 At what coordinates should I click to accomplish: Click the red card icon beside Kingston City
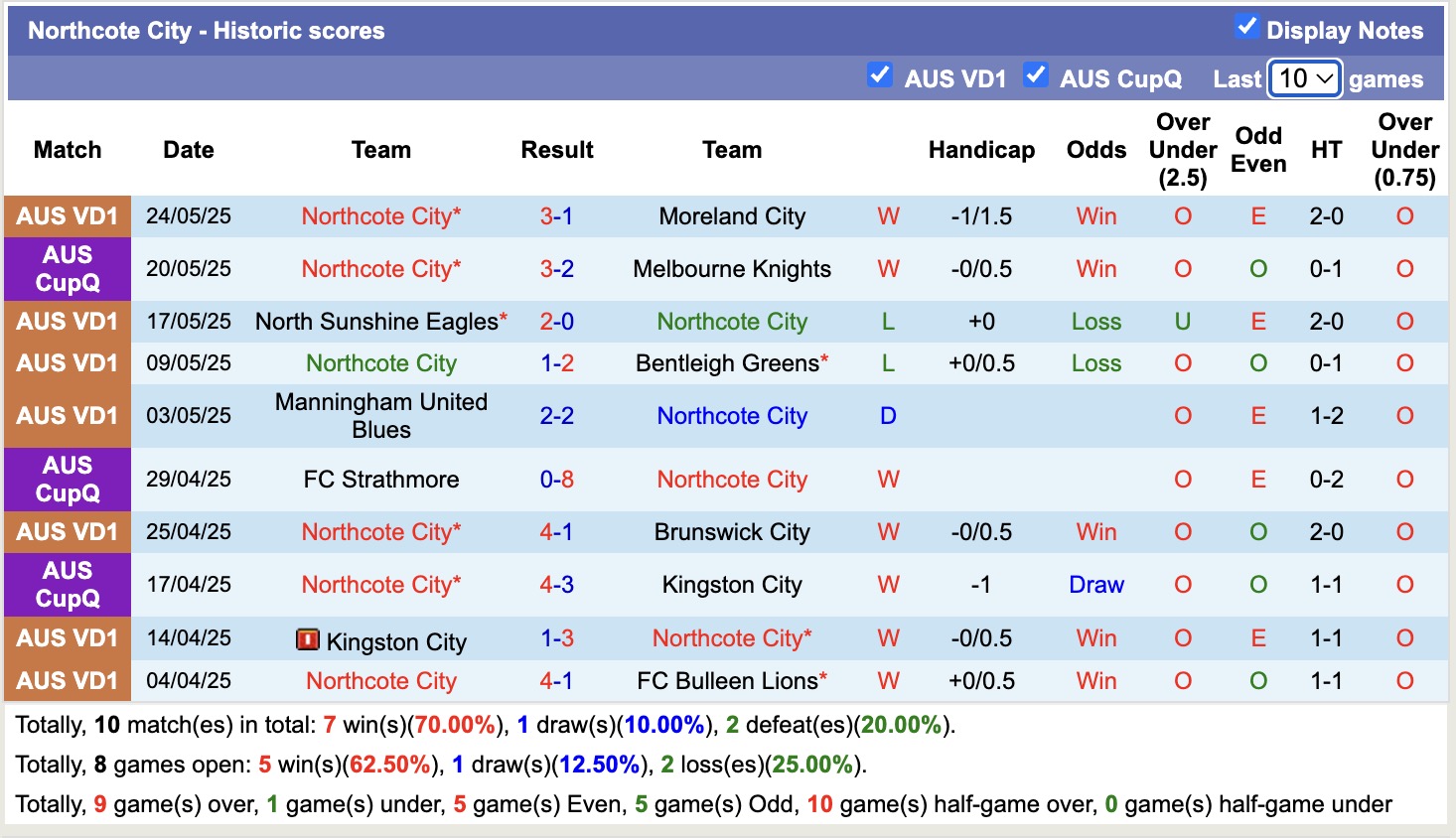[x=308, y=640]
